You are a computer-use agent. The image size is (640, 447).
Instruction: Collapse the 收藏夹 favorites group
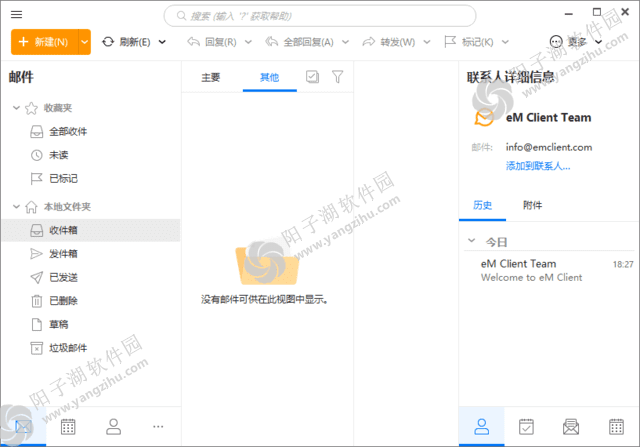click(x=16, y=108)
